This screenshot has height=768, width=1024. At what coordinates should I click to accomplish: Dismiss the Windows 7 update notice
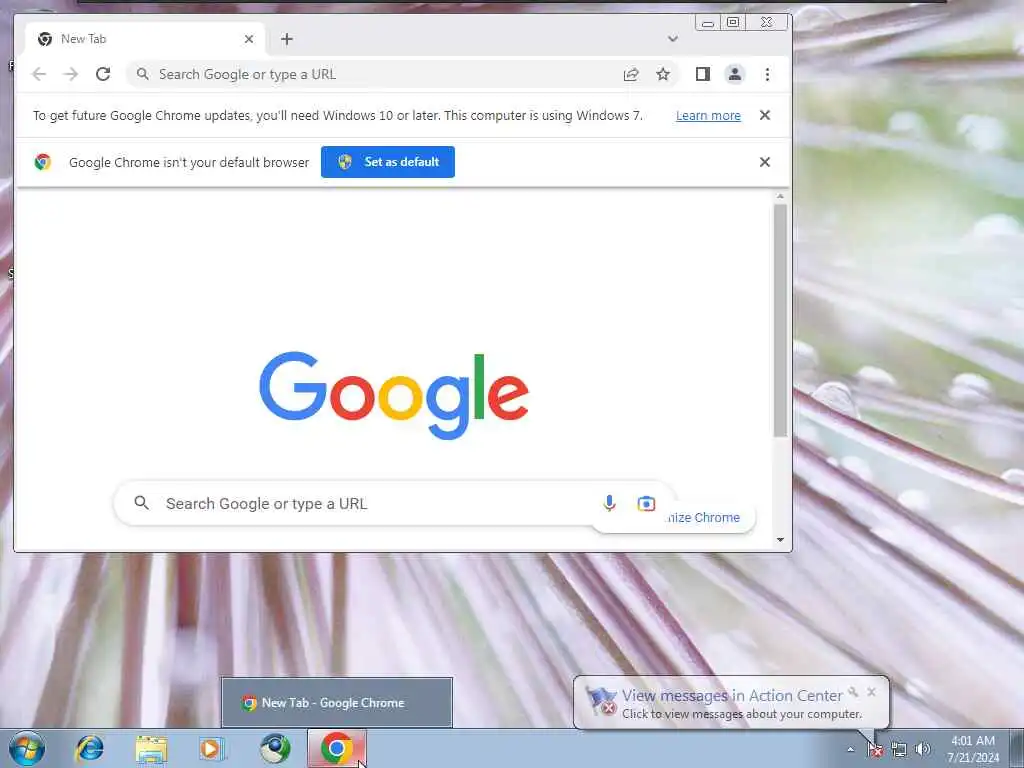765,115
